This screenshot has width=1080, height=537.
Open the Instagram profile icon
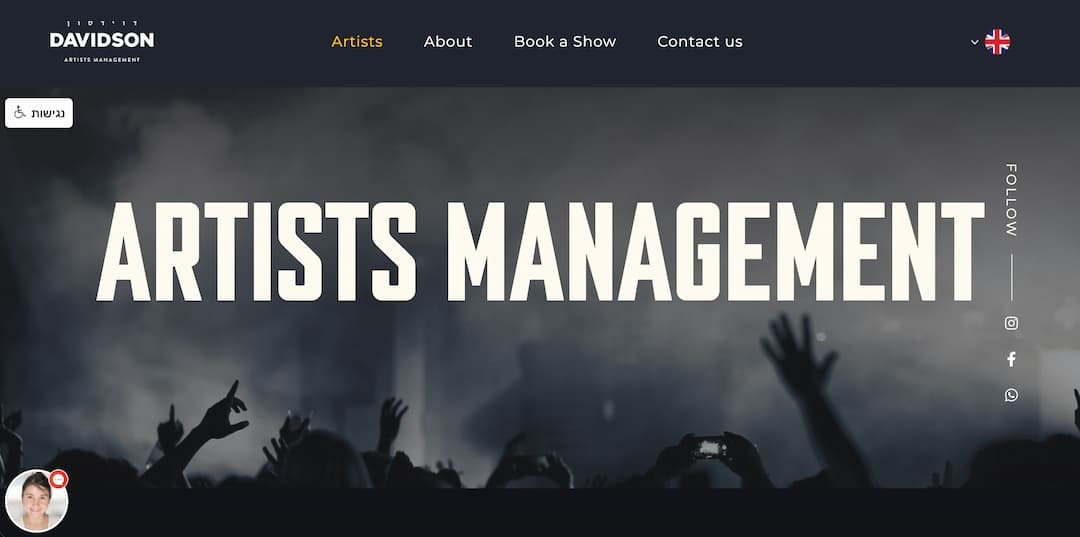(1011, 323)
